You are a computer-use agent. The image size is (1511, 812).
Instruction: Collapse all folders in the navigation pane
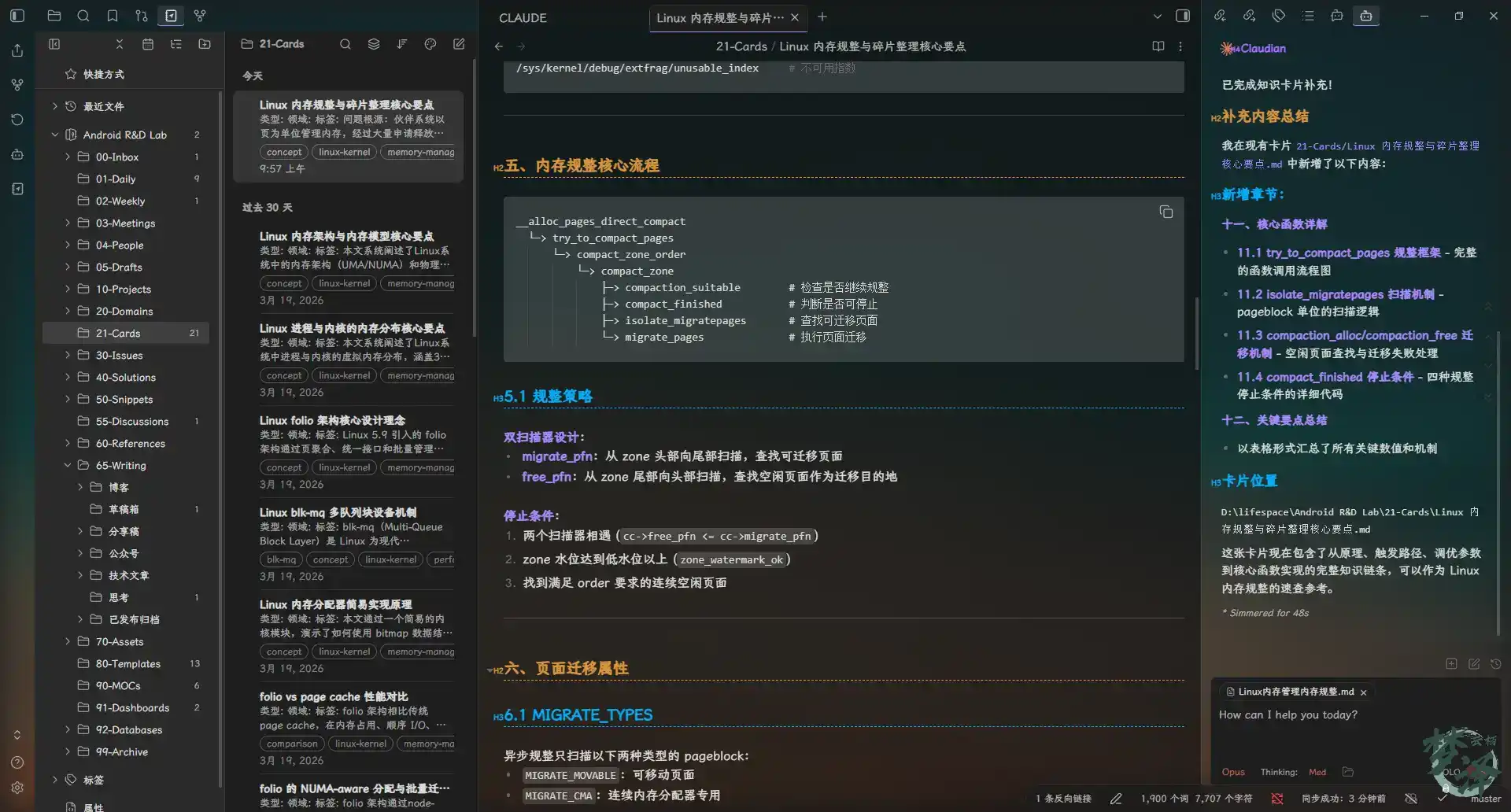point(120,44)
